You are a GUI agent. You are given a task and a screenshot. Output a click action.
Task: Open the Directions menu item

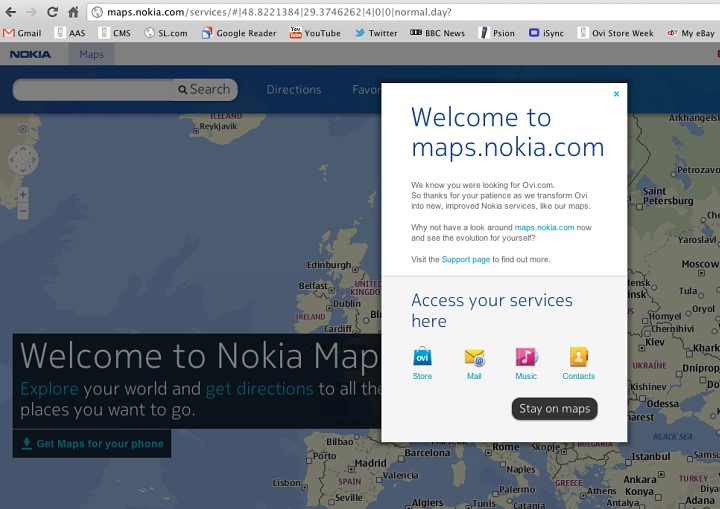click(x=293, y=89)
